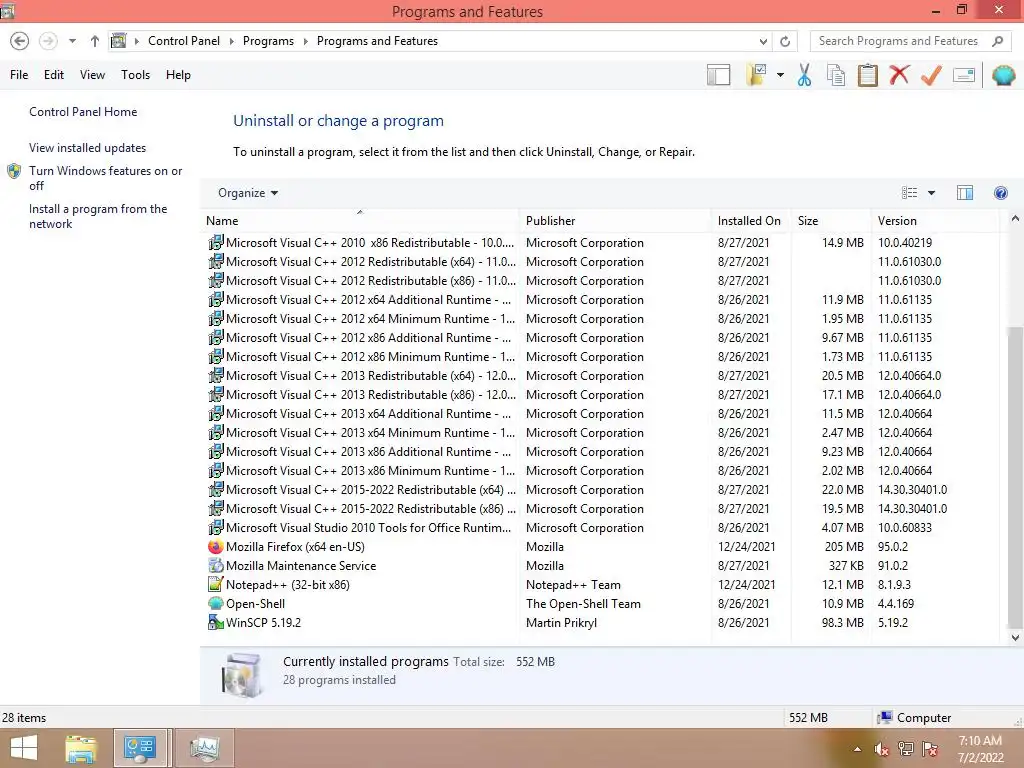
Task: Open the Resource Monitor taskbar icon
Action: 205,748
